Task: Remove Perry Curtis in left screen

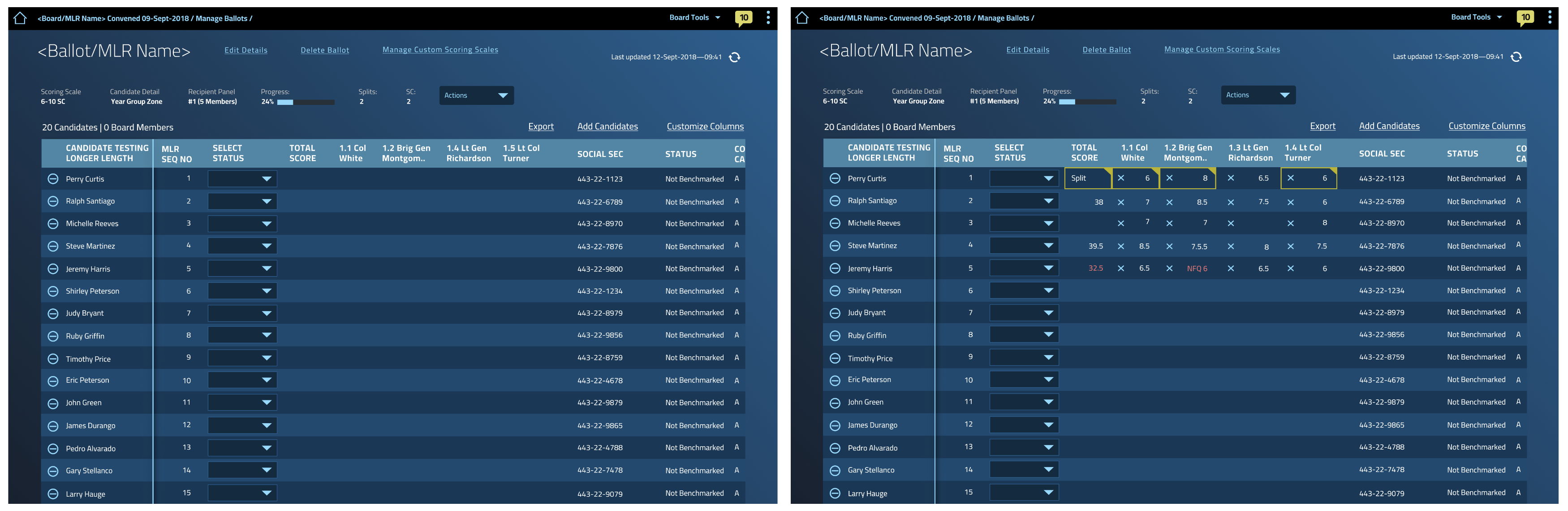Action: [53, 179]
